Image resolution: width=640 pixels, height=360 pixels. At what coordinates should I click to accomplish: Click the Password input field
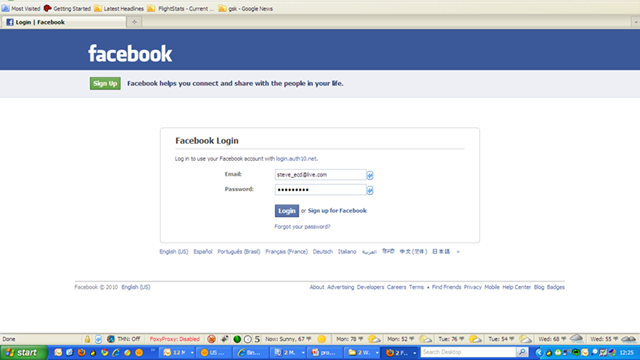[x=320, y=190]
